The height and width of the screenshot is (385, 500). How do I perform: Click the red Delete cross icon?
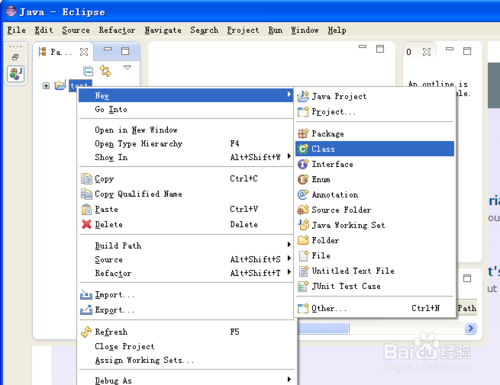pyautogui.click(x=86, y=224)
